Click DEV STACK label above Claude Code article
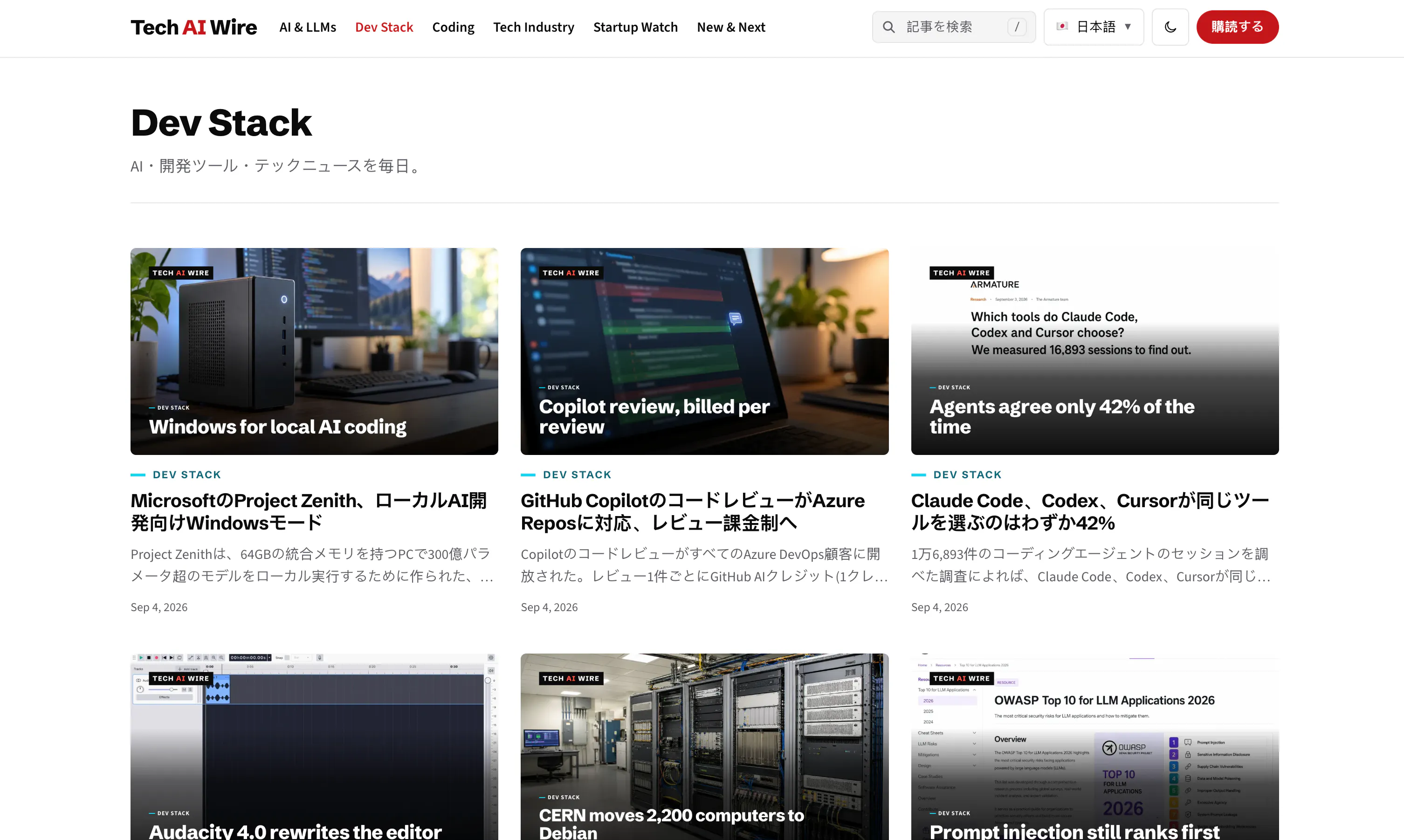This screenshot has width=1404, height=840. (967, 475)
